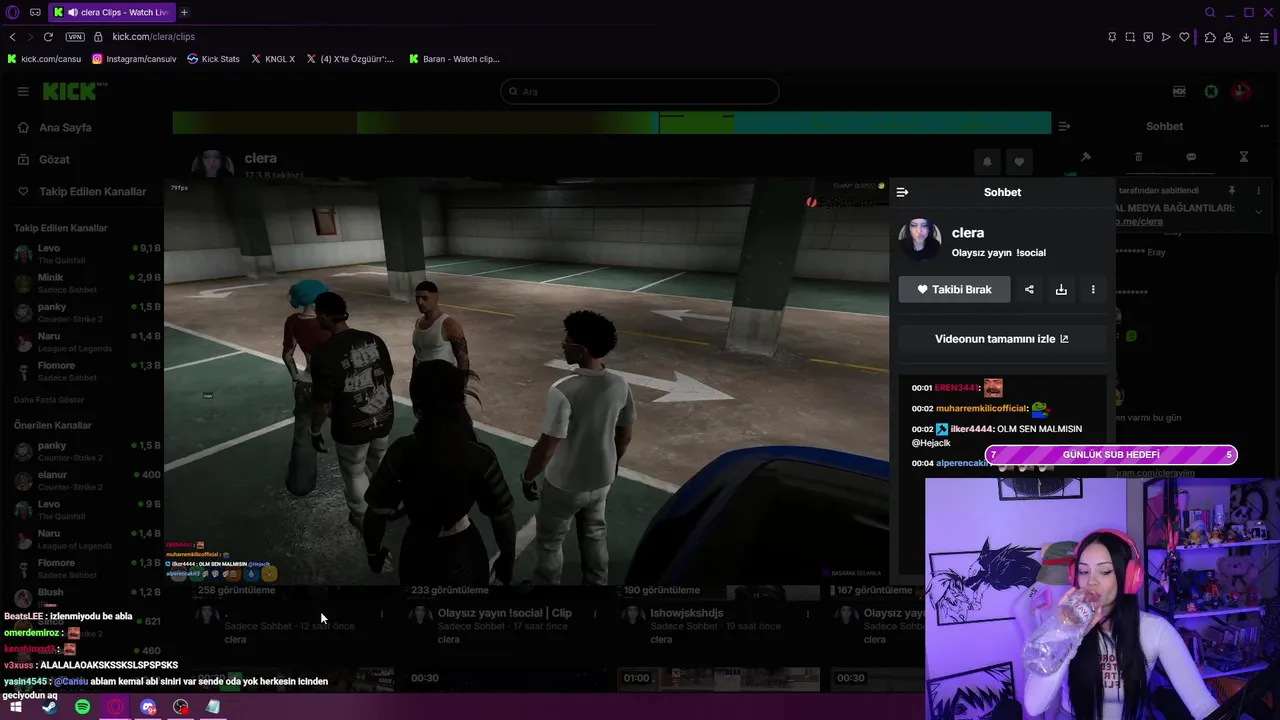The height and width of the screenshot is (720, 1280).
Task: Open the clip's three-dot options menu
Action: (1093, 289)
